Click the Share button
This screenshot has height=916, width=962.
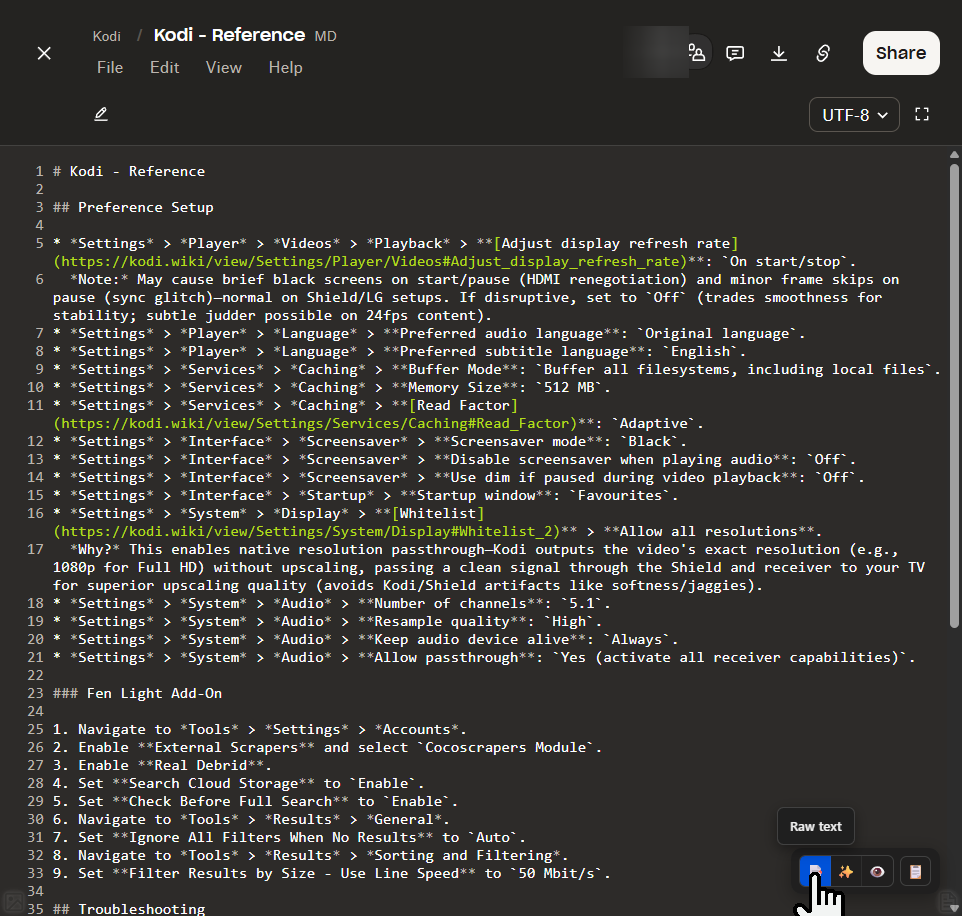(901, 53)
